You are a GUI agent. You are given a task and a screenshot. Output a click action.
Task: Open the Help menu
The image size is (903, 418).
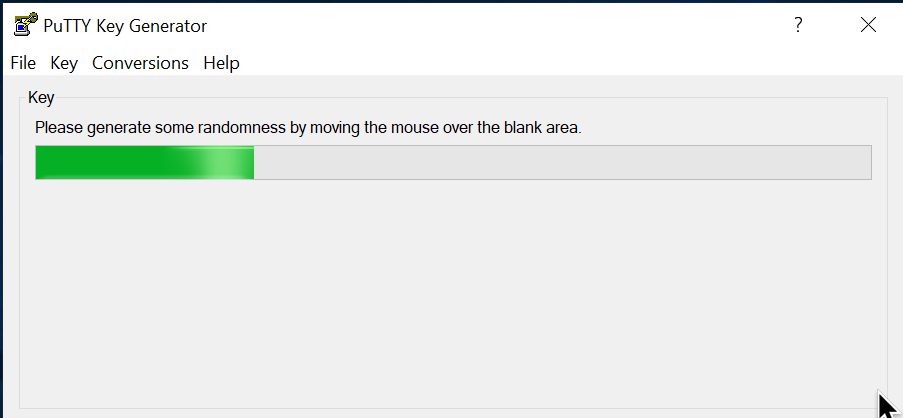pyautogui.click(x=222, y=63)
